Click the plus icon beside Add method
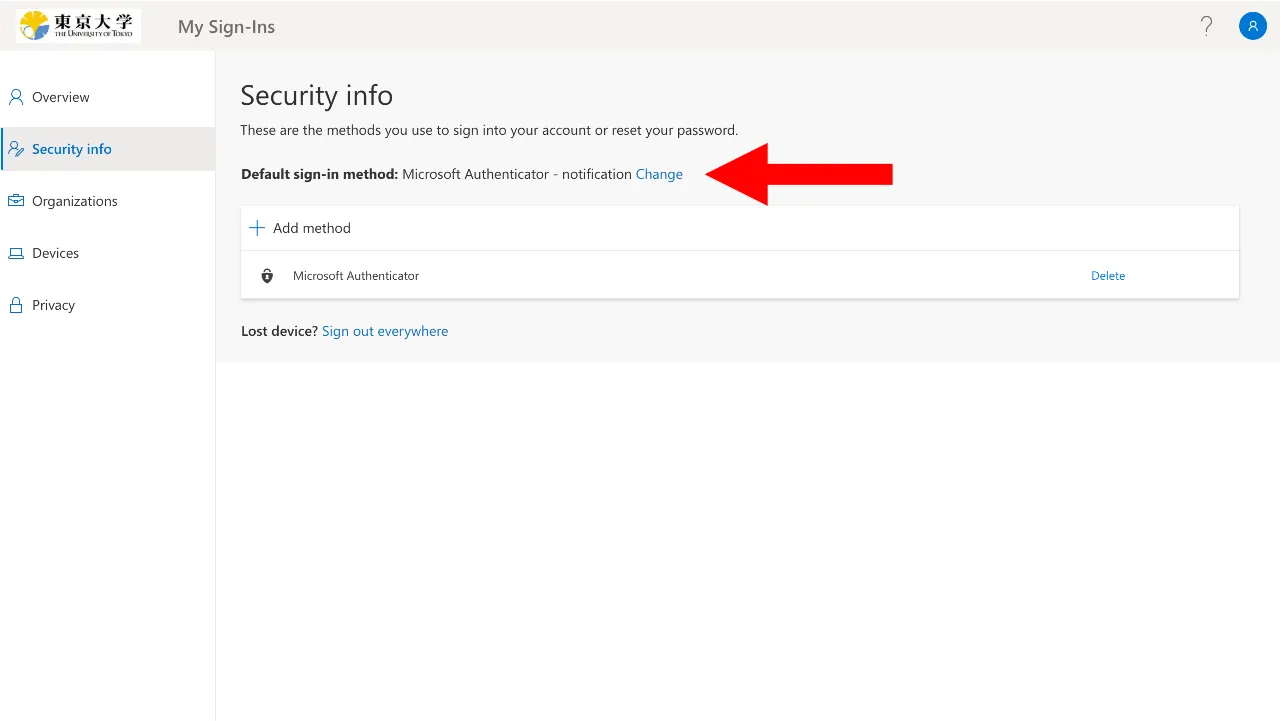Screen dimensions: 1281x721 (257, 228)
